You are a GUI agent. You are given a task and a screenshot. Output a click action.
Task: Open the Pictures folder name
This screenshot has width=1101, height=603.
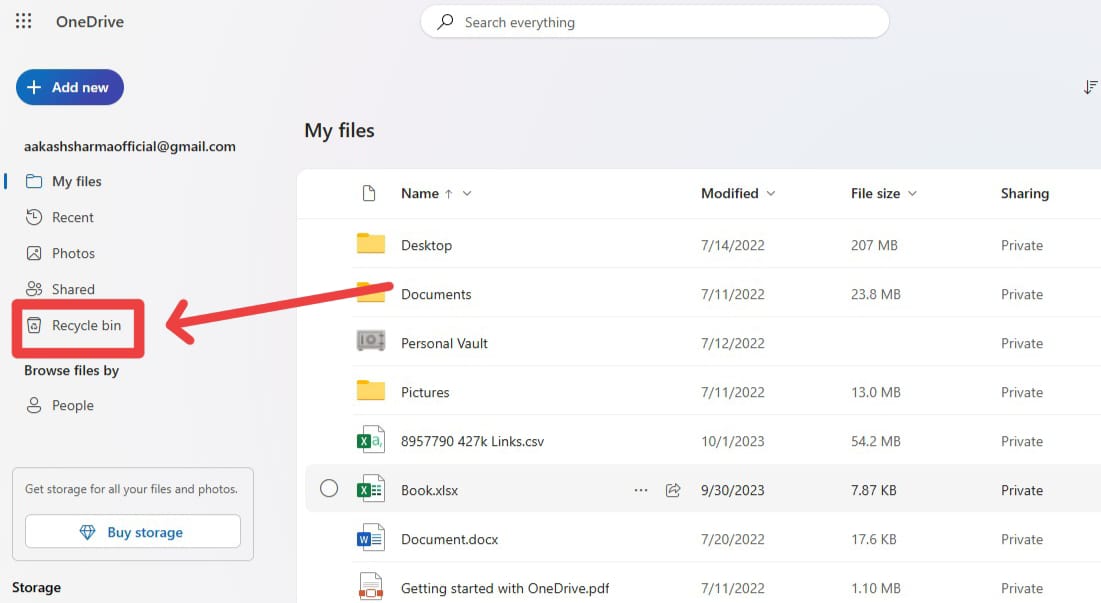click(425, 392)
